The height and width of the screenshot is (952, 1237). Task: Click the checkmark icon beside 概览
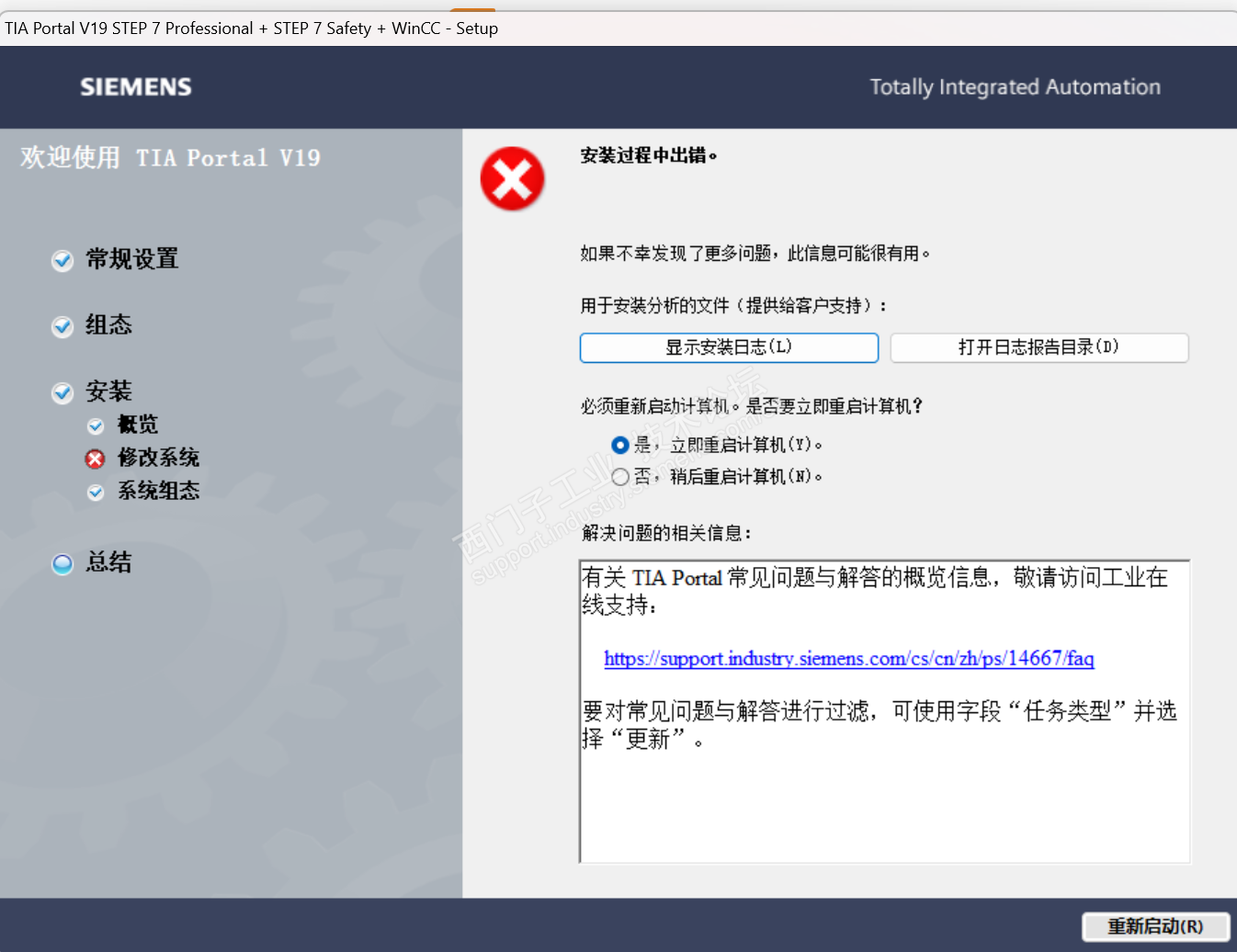pyautogui.click(x=96, y=426)
